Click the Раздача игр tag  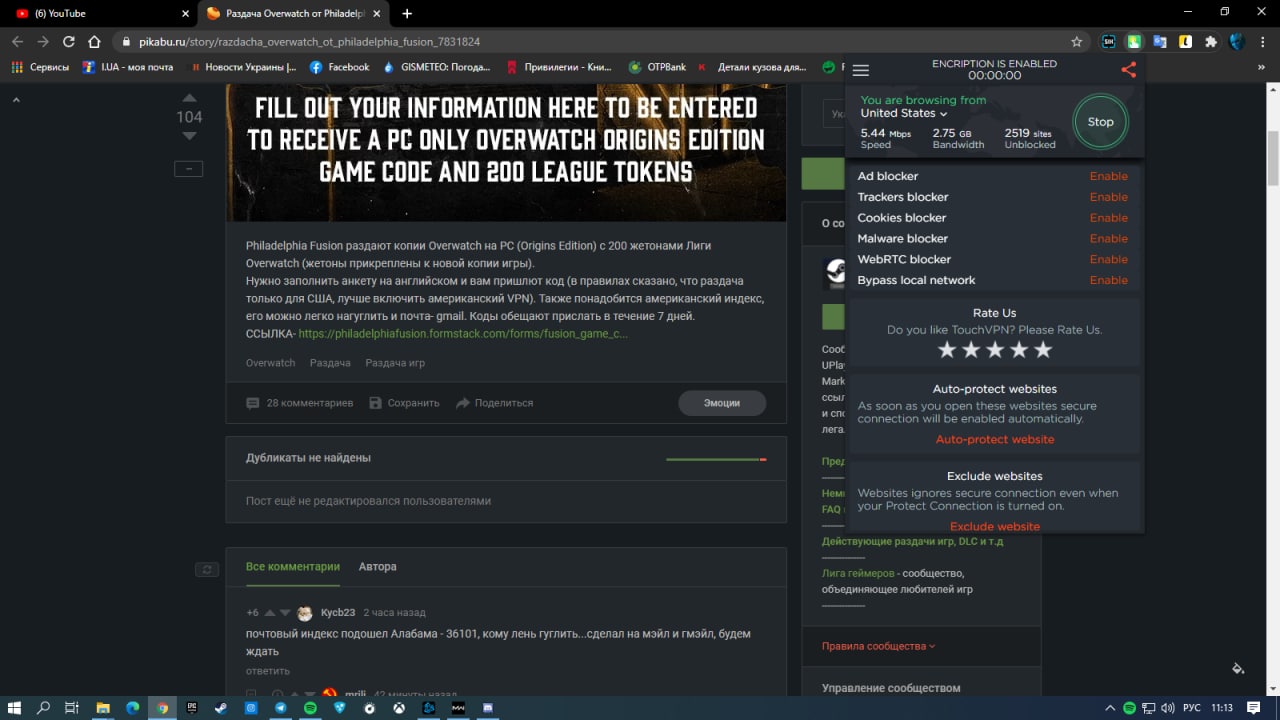click(x=395, y=363)
